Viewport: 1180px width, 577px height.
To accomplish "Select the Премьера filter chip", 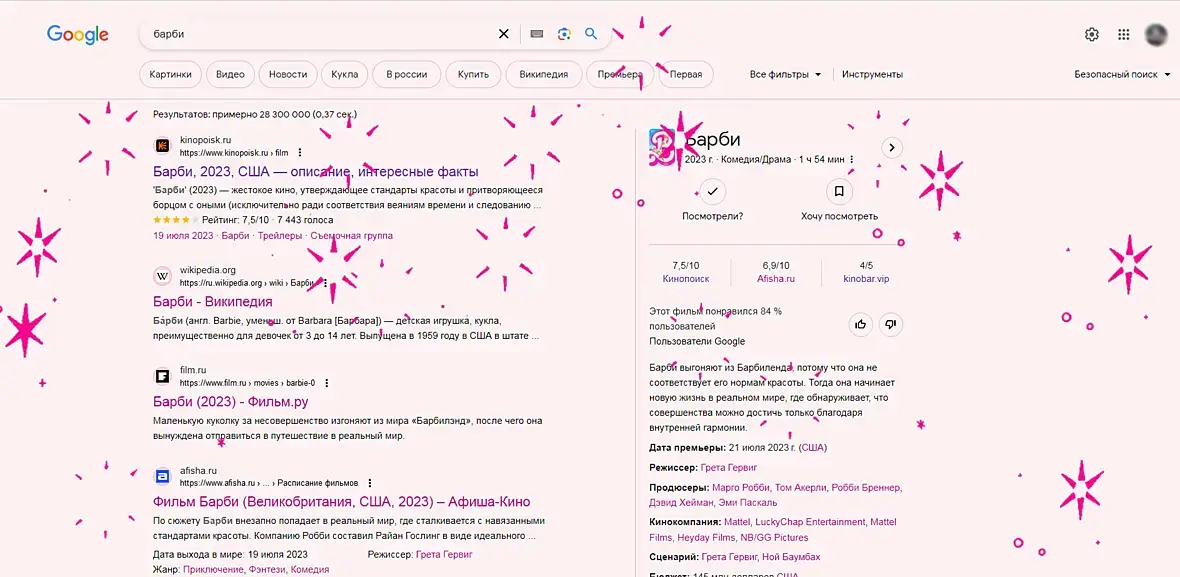I will click(620, 74).
